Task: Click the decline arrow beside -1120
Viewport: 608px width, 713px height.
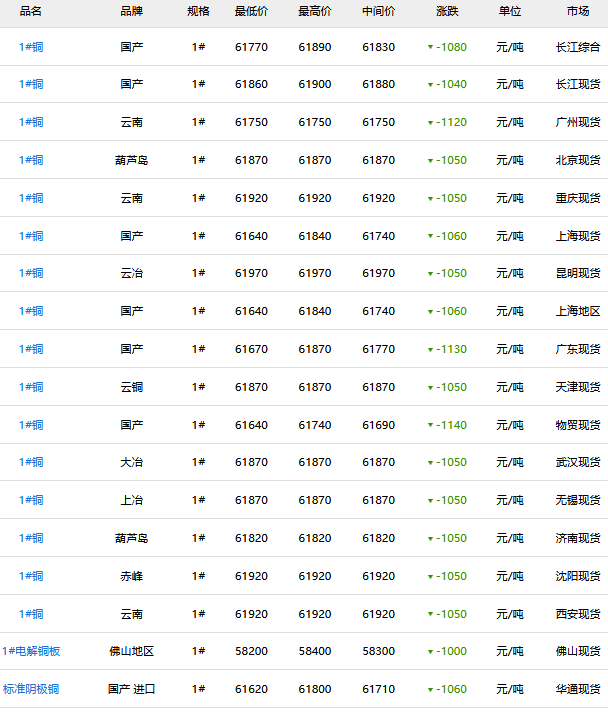Action: tap(430, 123)
